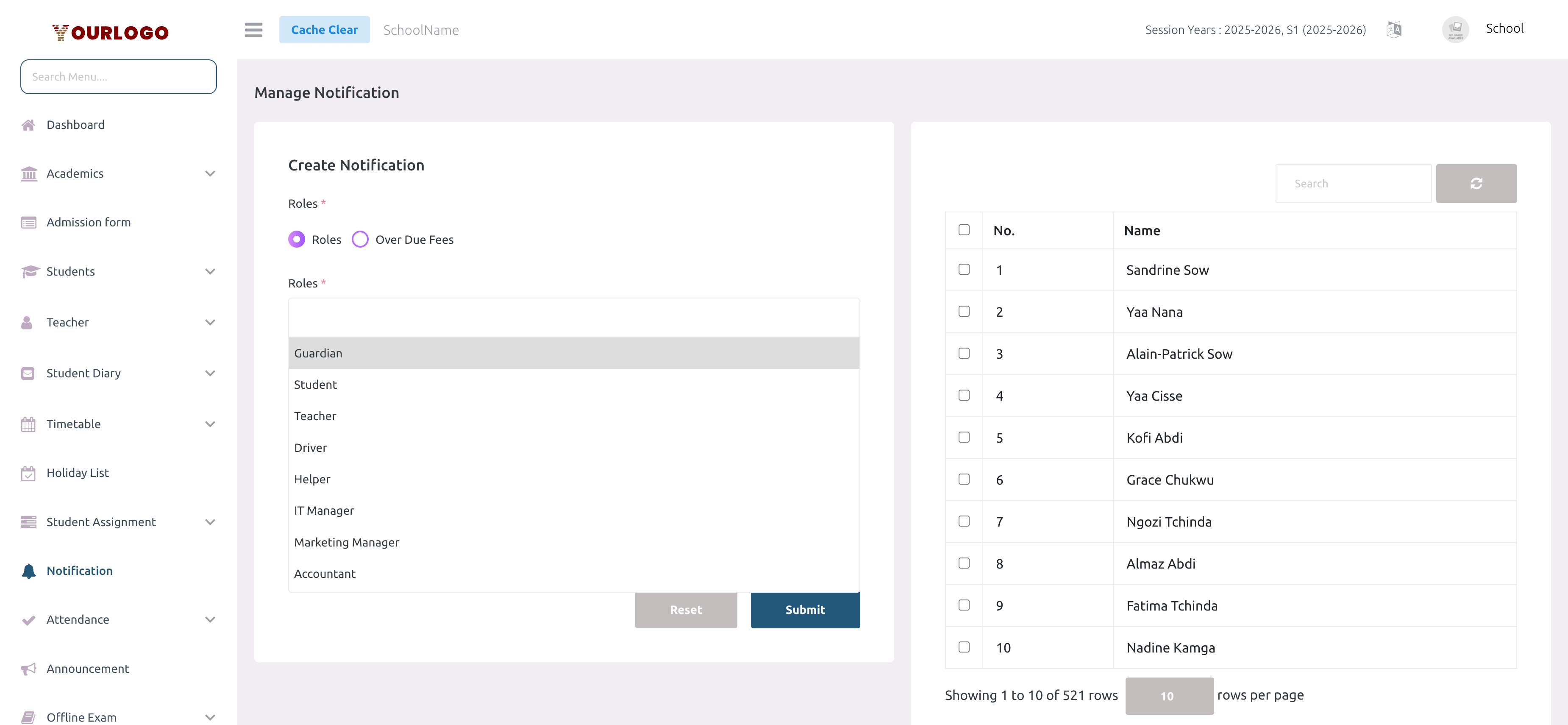This screenshot has height=725, width=1568.
Task: Tick the select-all checkbox in the table header
Action: tap(964, 229)
